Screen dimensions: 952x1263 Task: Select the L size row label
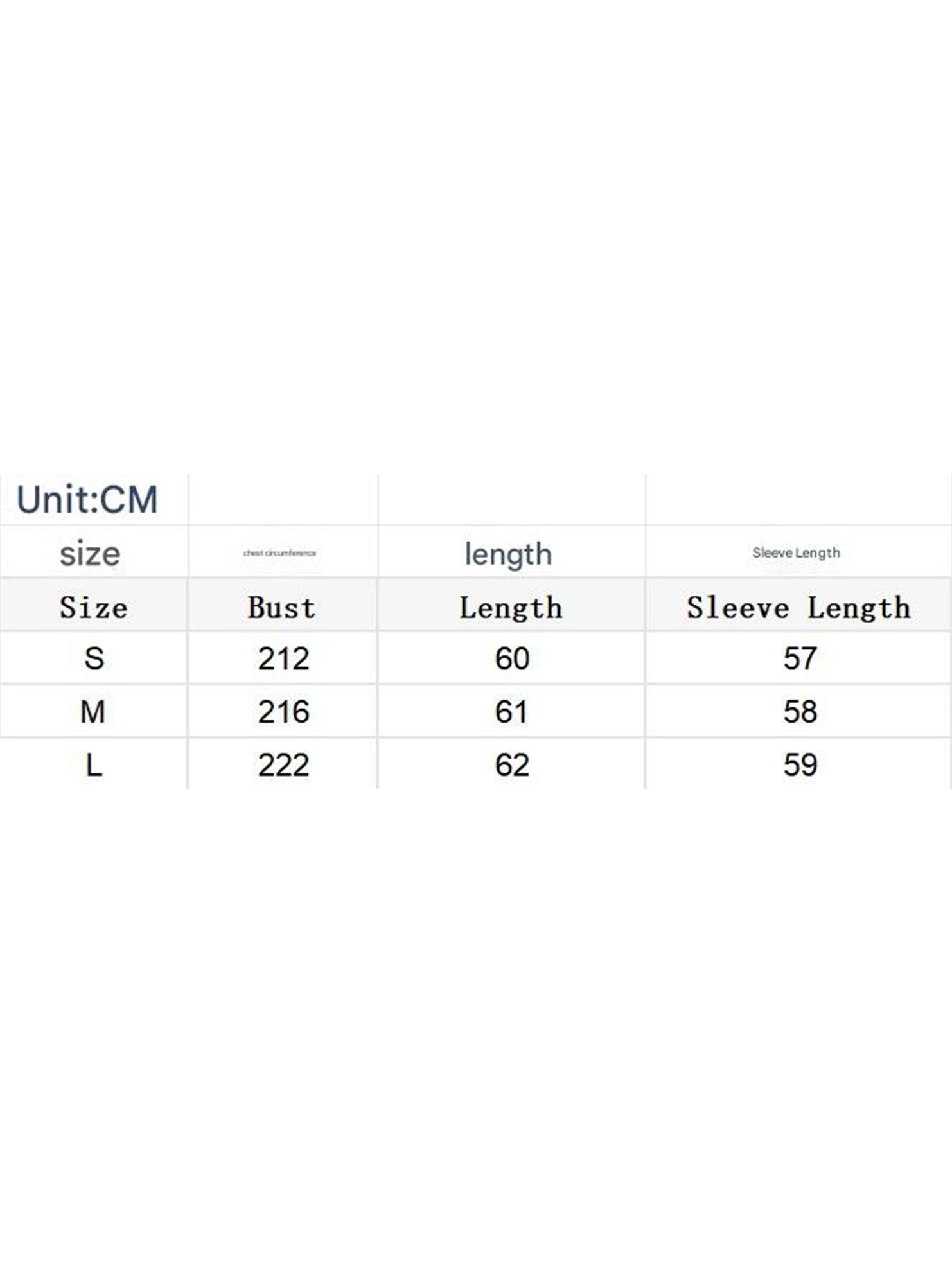click(x=94, y=765)
